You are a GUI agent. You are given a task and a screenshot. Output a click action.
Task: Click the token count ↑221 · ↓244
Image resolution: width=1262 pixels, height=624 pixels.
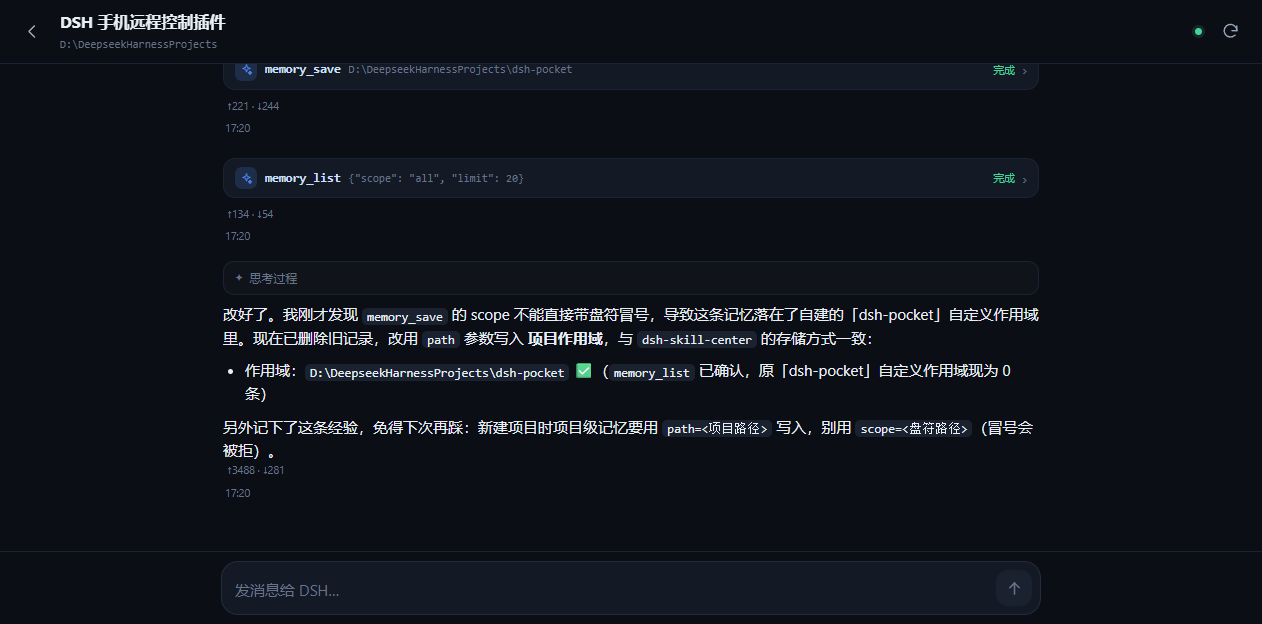[x=253, y=106]
